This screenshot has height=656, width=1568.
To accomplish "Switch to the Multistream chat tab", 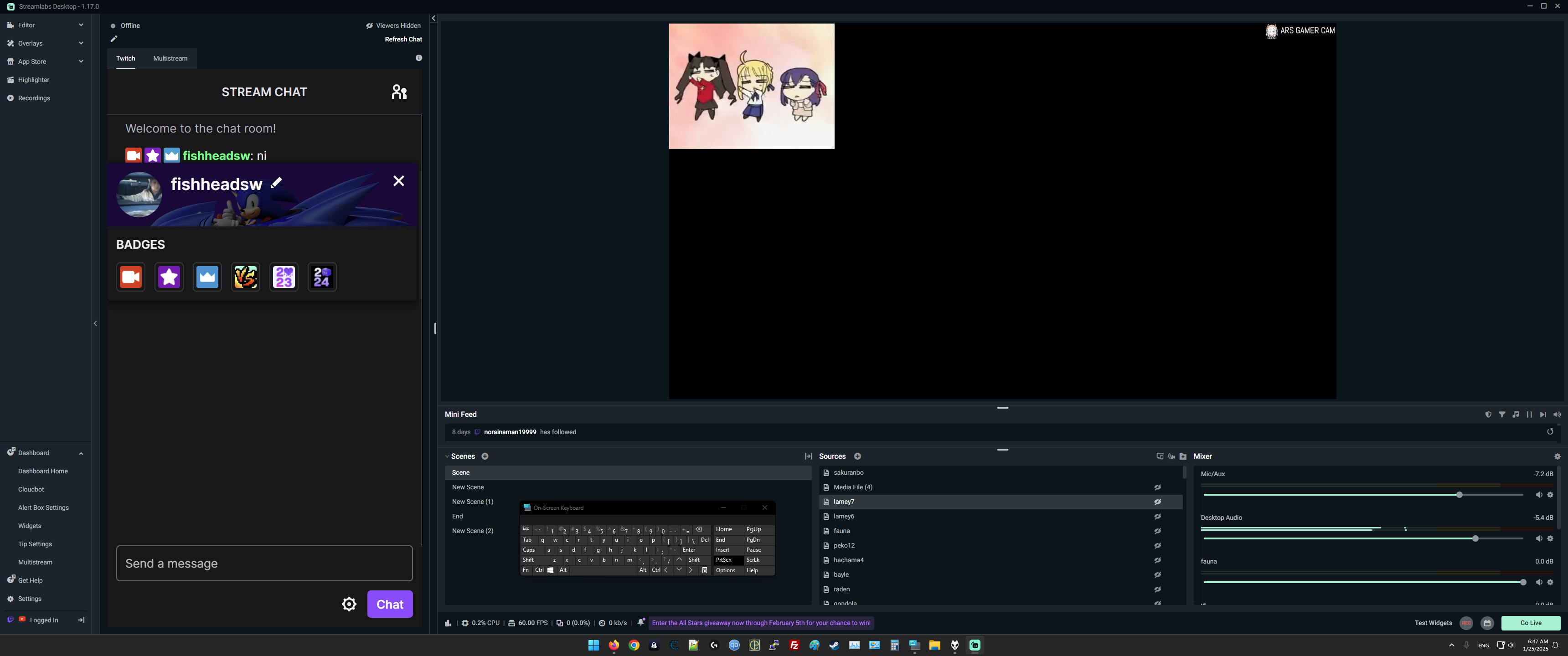I will tap(170, 58).
